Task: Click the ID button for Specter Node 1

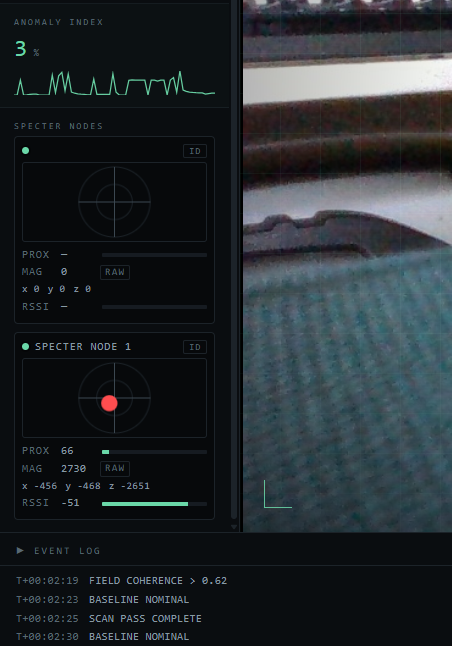Action: pyautogui.click(x=195, y=347)
